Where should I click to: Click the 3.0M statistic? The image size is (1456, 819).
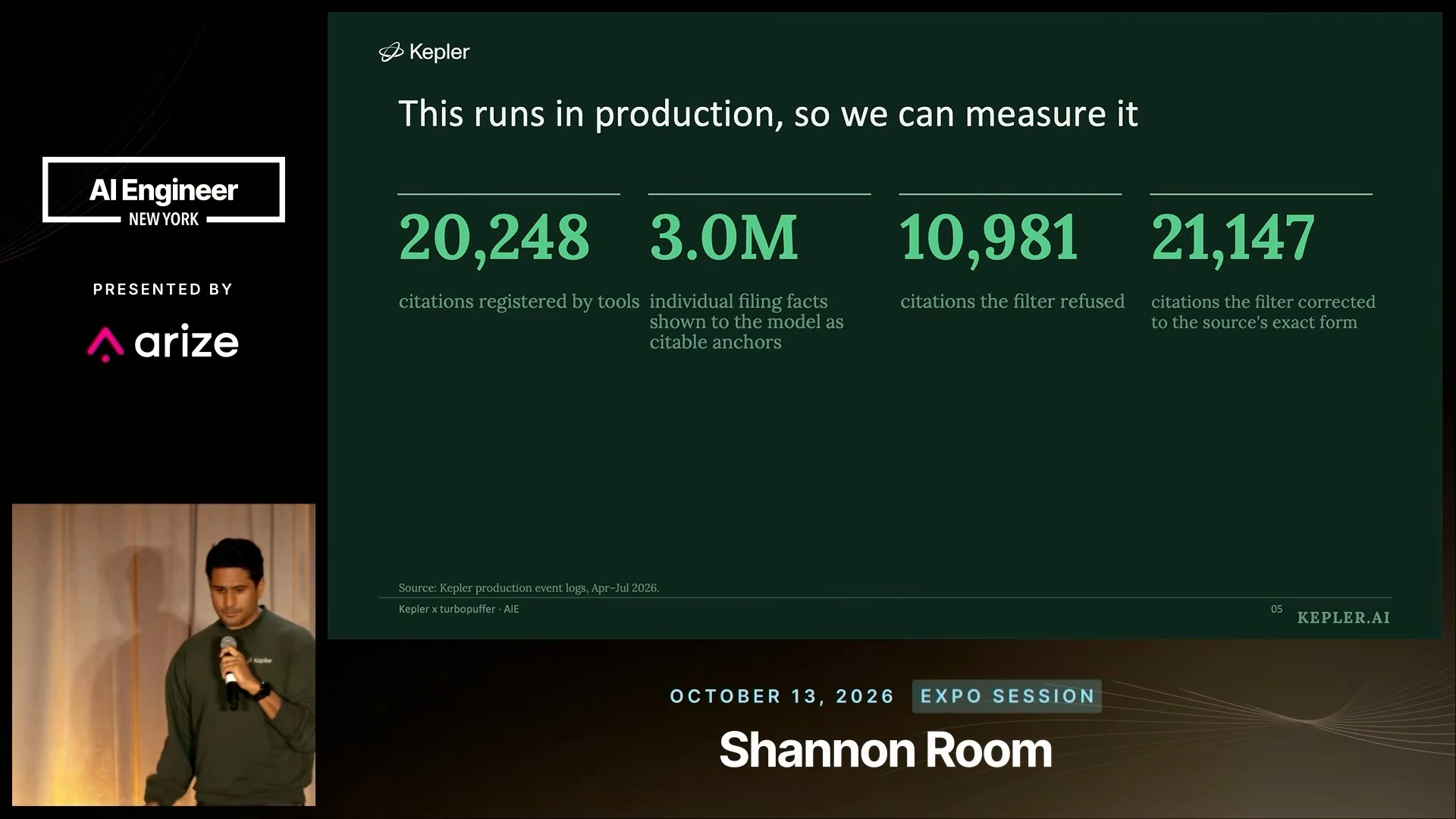[x=724, y=238]
